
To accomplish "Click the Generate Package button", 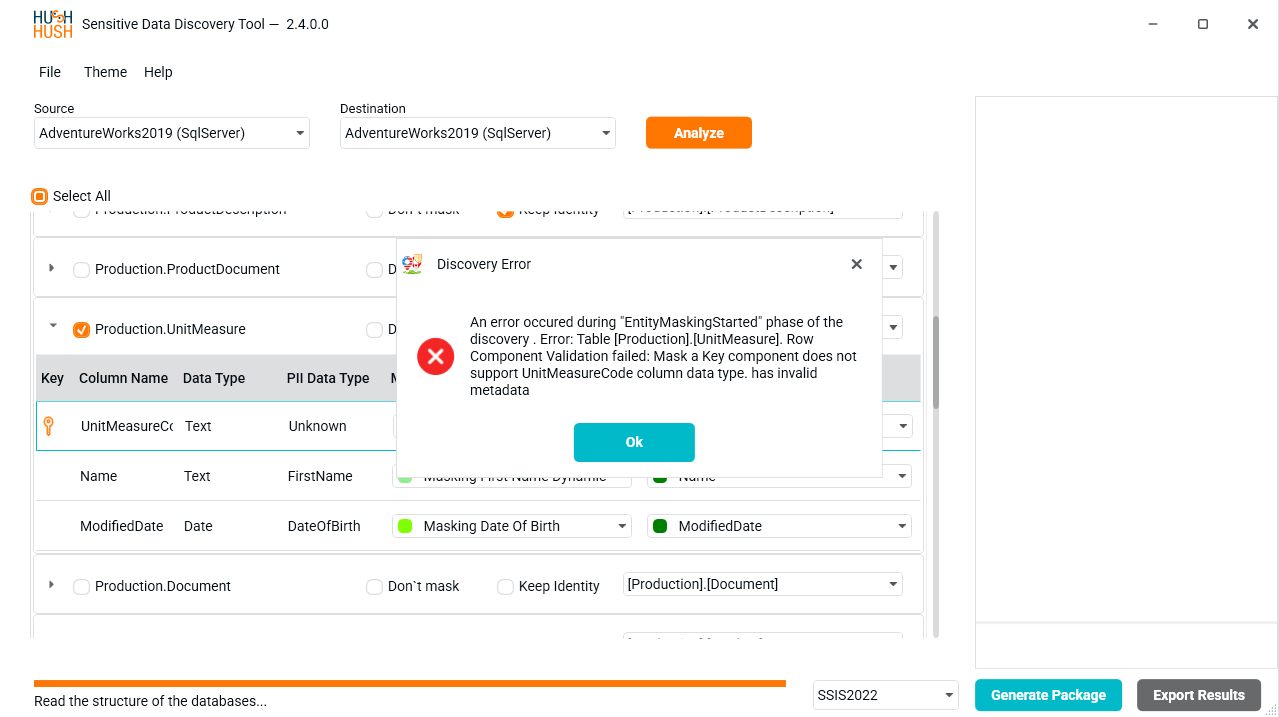I will (x=1048, y=695).
